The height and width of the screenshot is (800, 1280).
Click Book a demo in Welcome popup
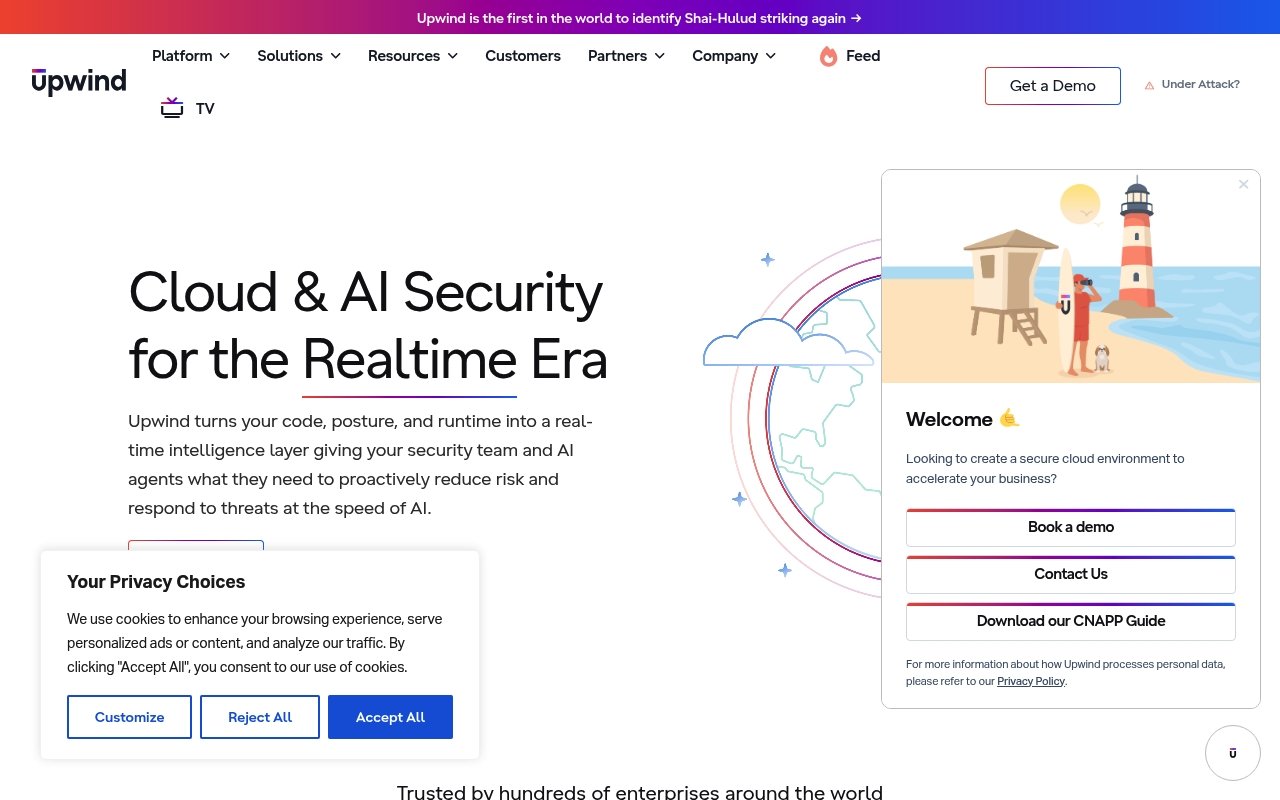[x=1071, y=527]
